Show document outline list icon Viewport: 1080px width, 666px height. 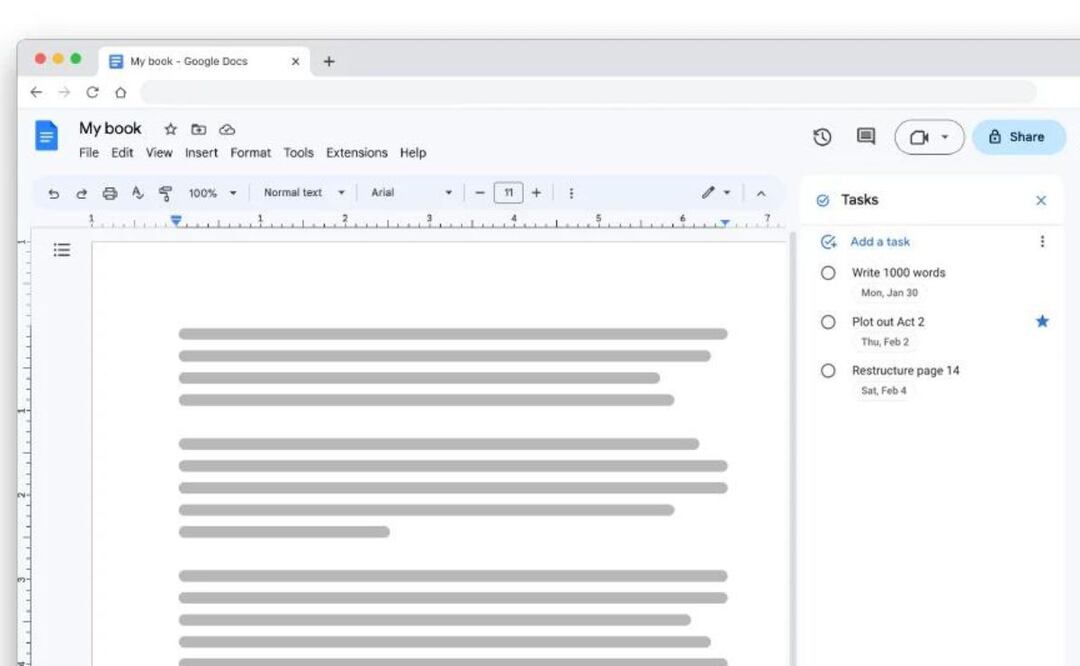[x=62, y=250]
